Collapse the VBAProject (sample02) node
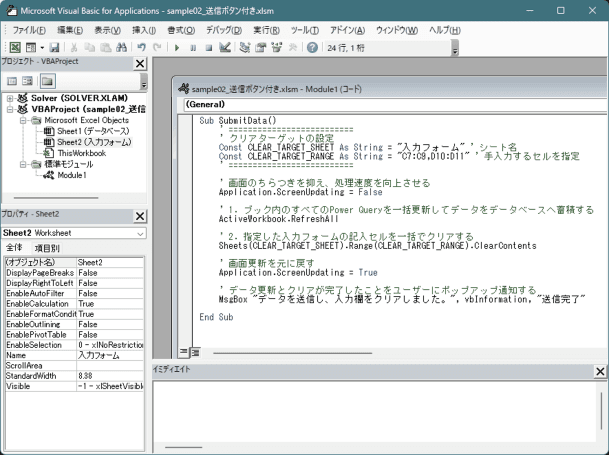 coord(10,109)
